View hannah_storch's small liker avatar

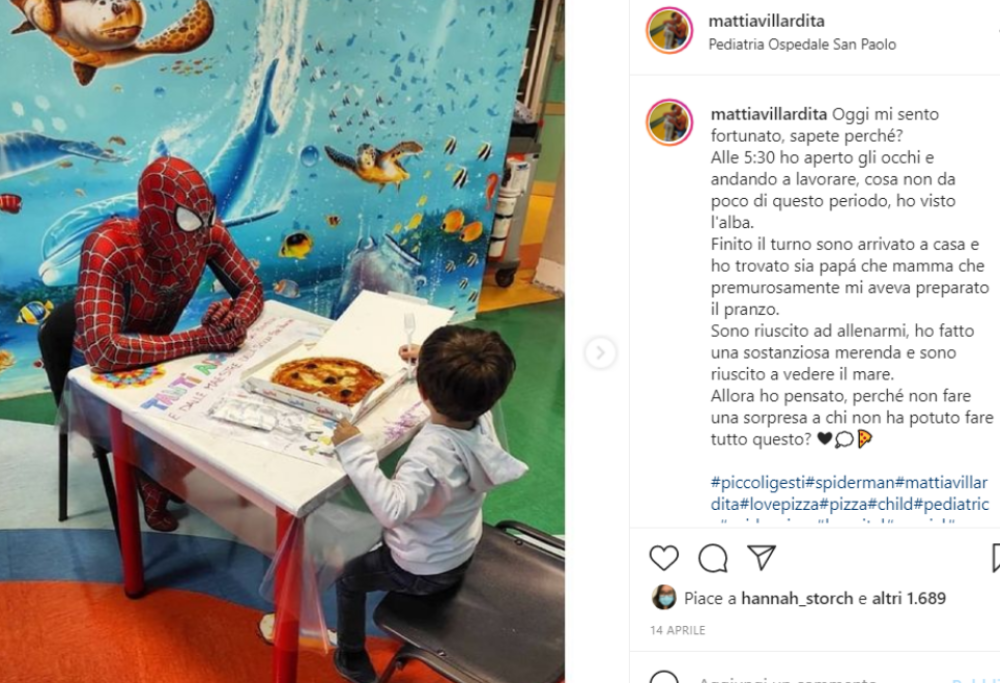pyautogui.click(x=664, y=598)
